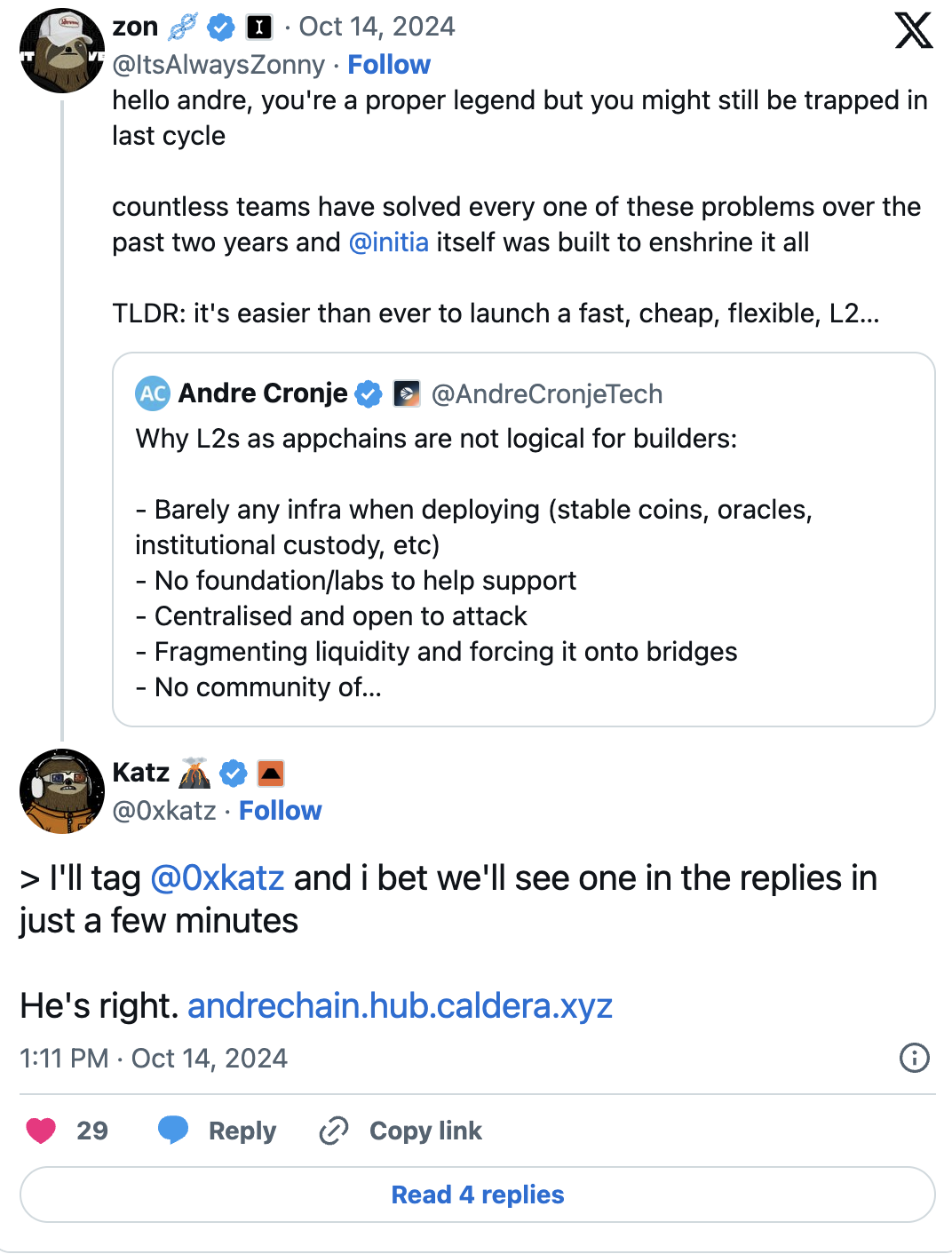The width and height of the screenshot is (952, 1254).
Task: Open Katz's astronaut sloth avatar
Action: [61, 790]
